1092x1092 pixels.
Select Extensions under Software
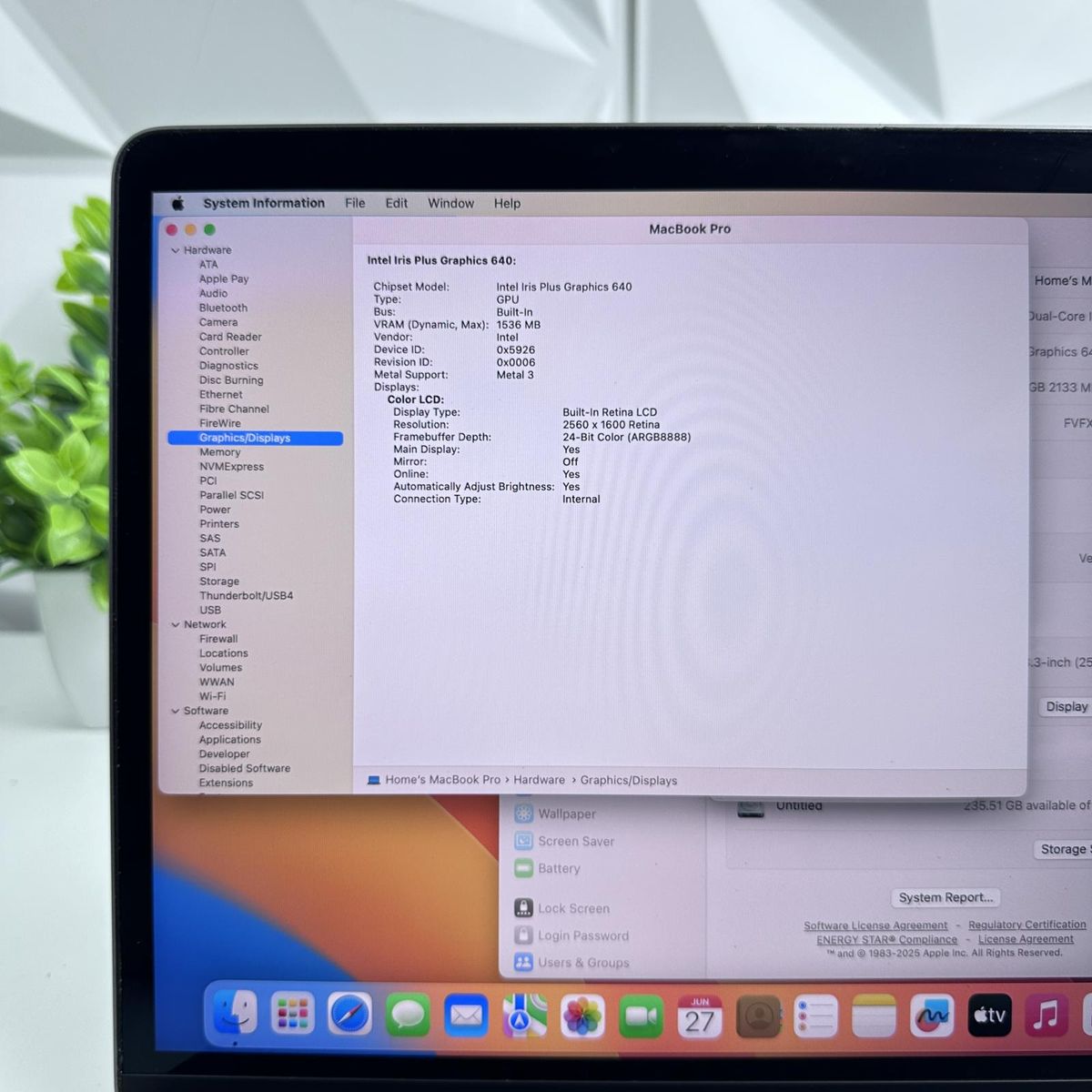point(227,783)
